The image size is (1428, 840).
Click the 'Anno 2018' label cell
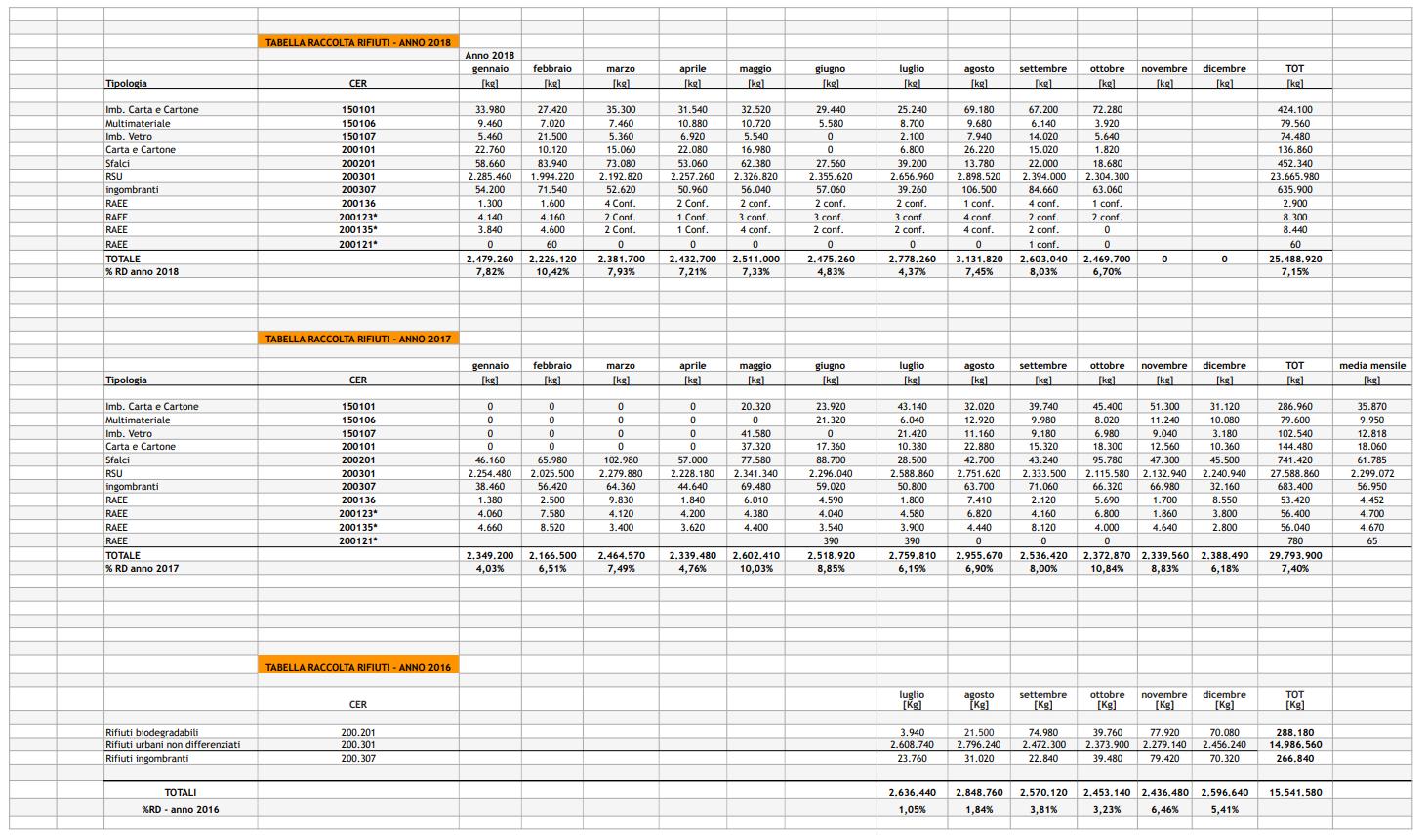click(489, 56)
